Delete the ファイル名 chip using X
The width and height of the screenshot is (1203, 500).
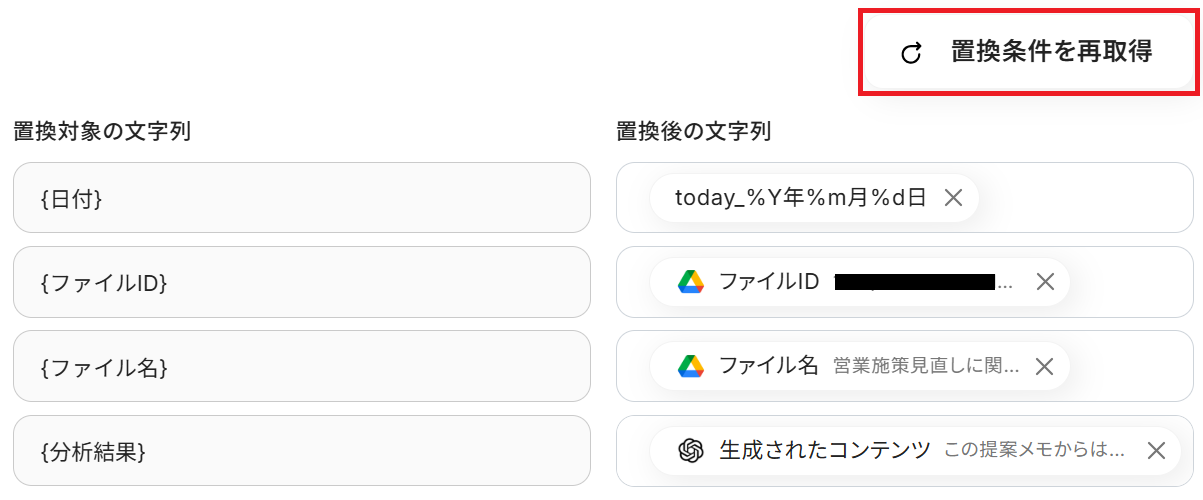(x=1044, y=366)
